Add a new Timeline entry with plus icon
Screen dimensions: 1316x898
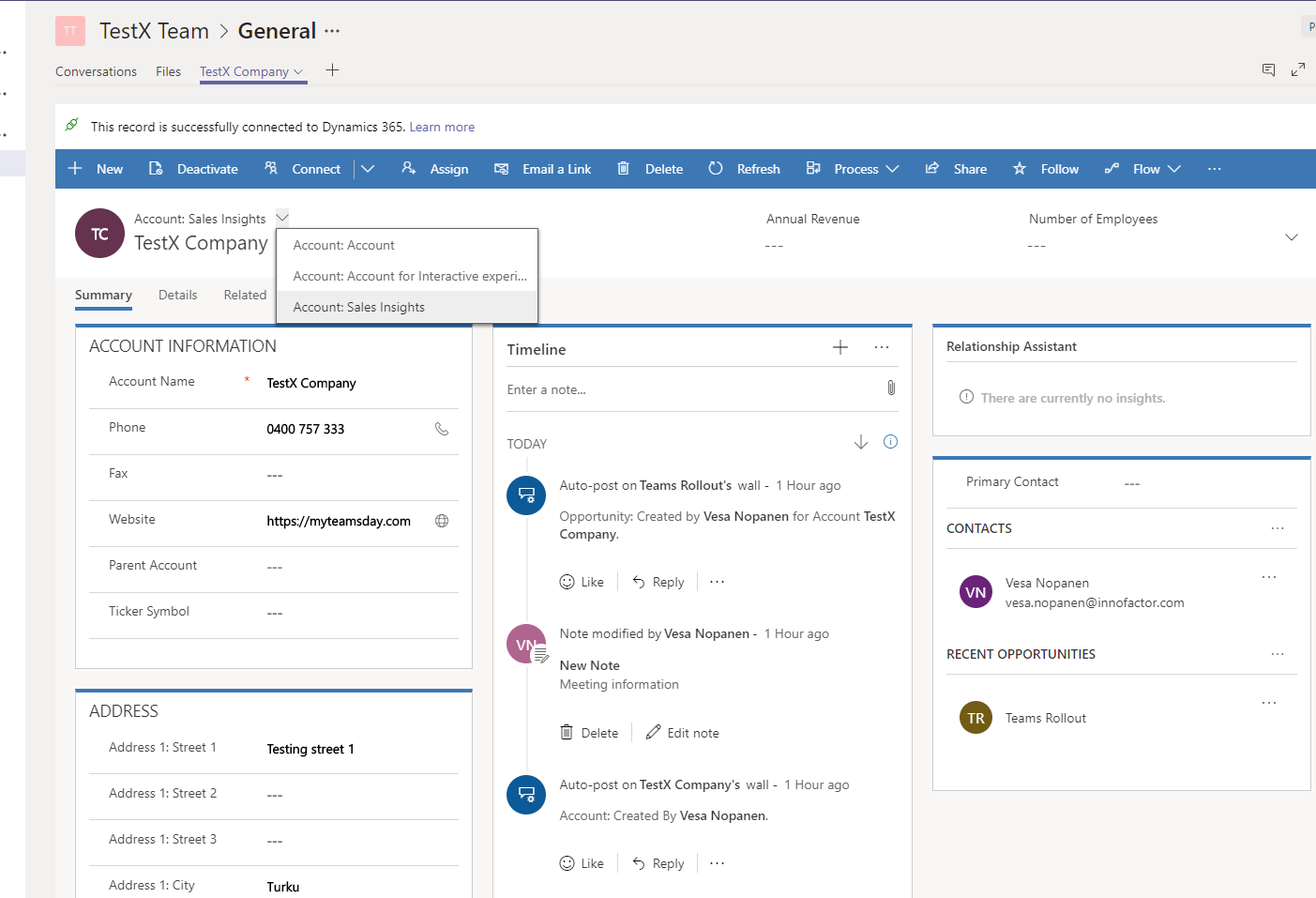coord(840,348)
